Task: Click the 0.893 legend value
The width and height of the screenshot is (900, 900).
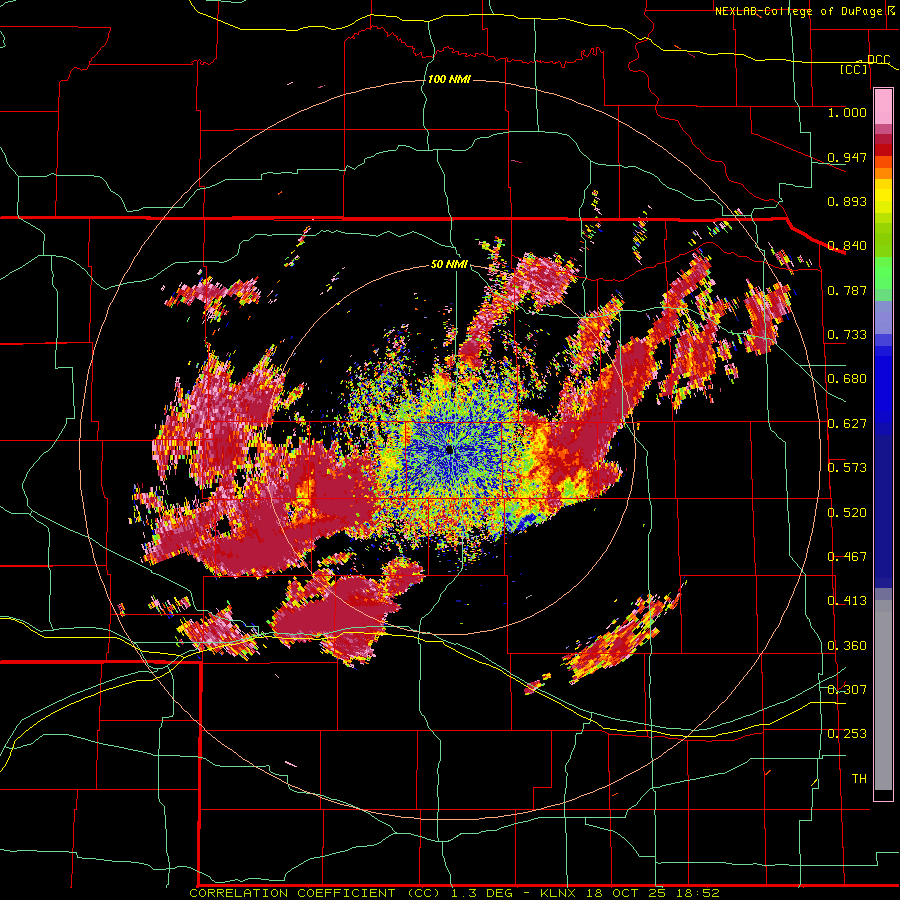Action: click(847, 201)
